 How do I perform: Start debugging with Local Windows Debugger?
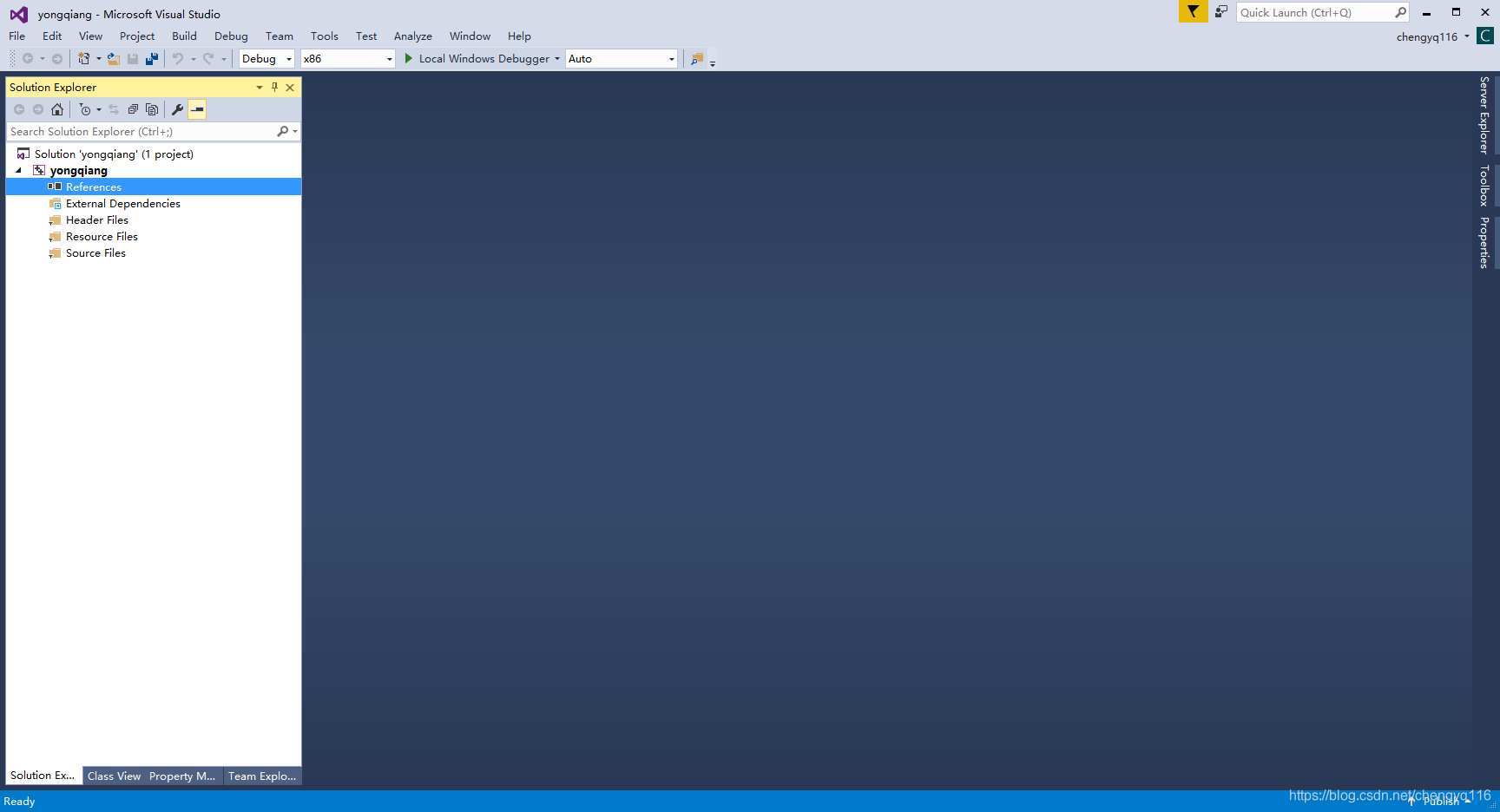480,58
